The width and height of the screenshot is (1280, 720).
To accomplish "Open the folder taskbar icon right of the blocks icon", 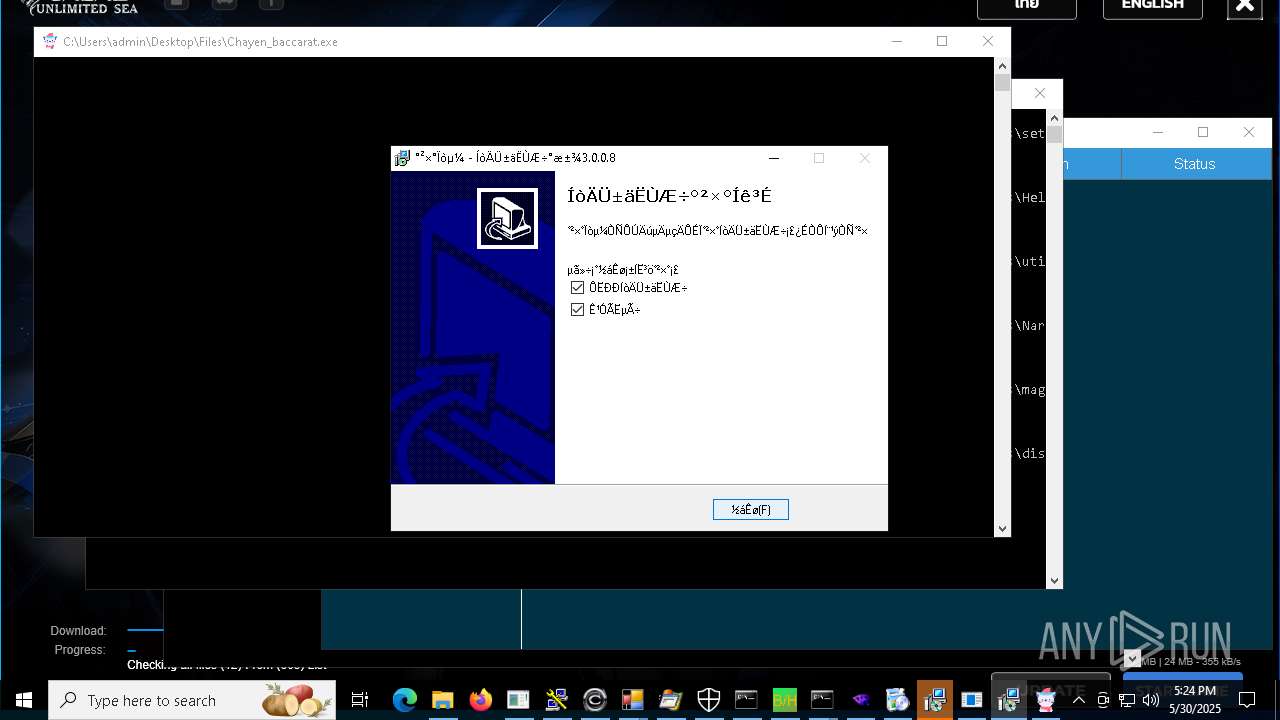I will [x=670, y=700].
